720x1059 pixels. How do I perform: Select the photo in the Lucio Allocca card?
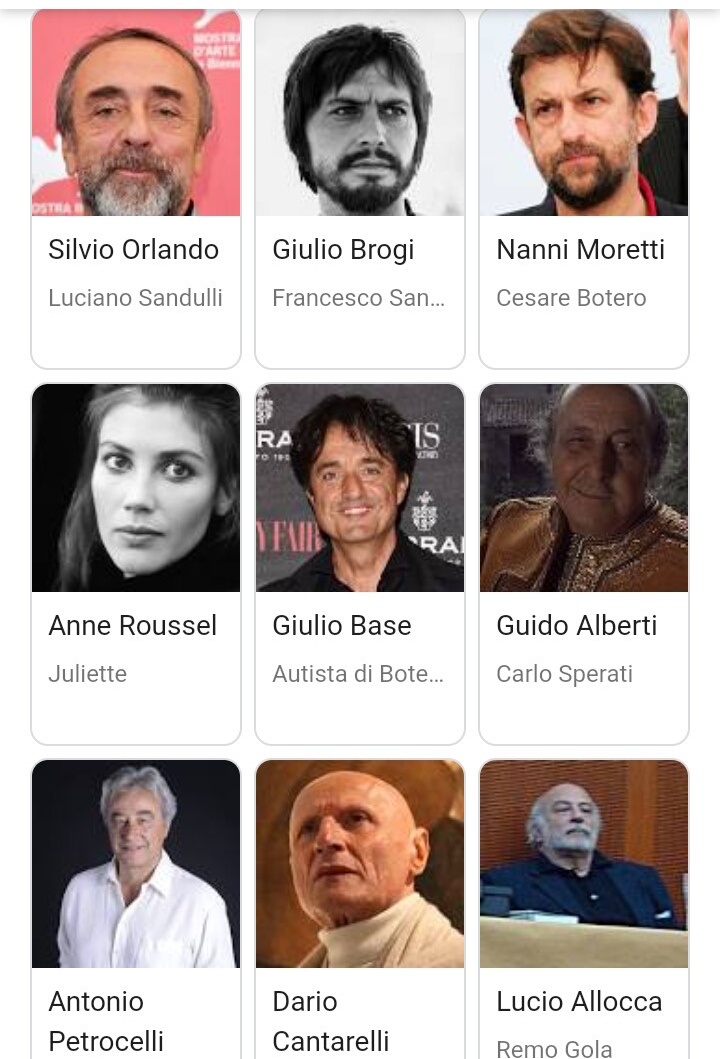pyautogui.click(x=584, y=864)
